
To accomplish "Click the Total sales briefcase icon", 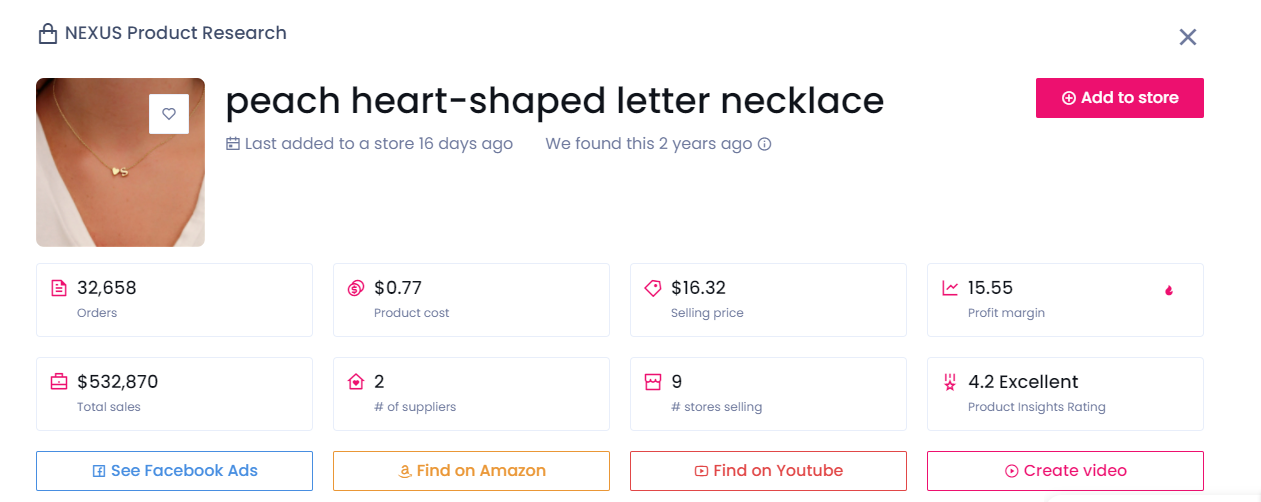I will 59,382.
